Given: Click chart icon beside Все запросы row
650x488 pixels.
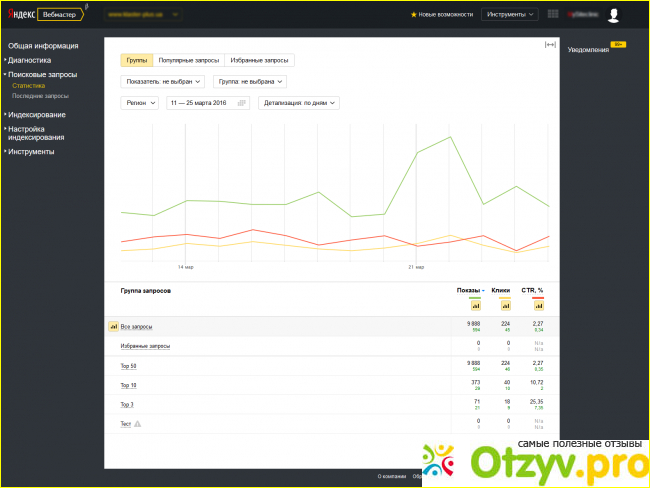Looking at the screenshot, I should (113, 327).
